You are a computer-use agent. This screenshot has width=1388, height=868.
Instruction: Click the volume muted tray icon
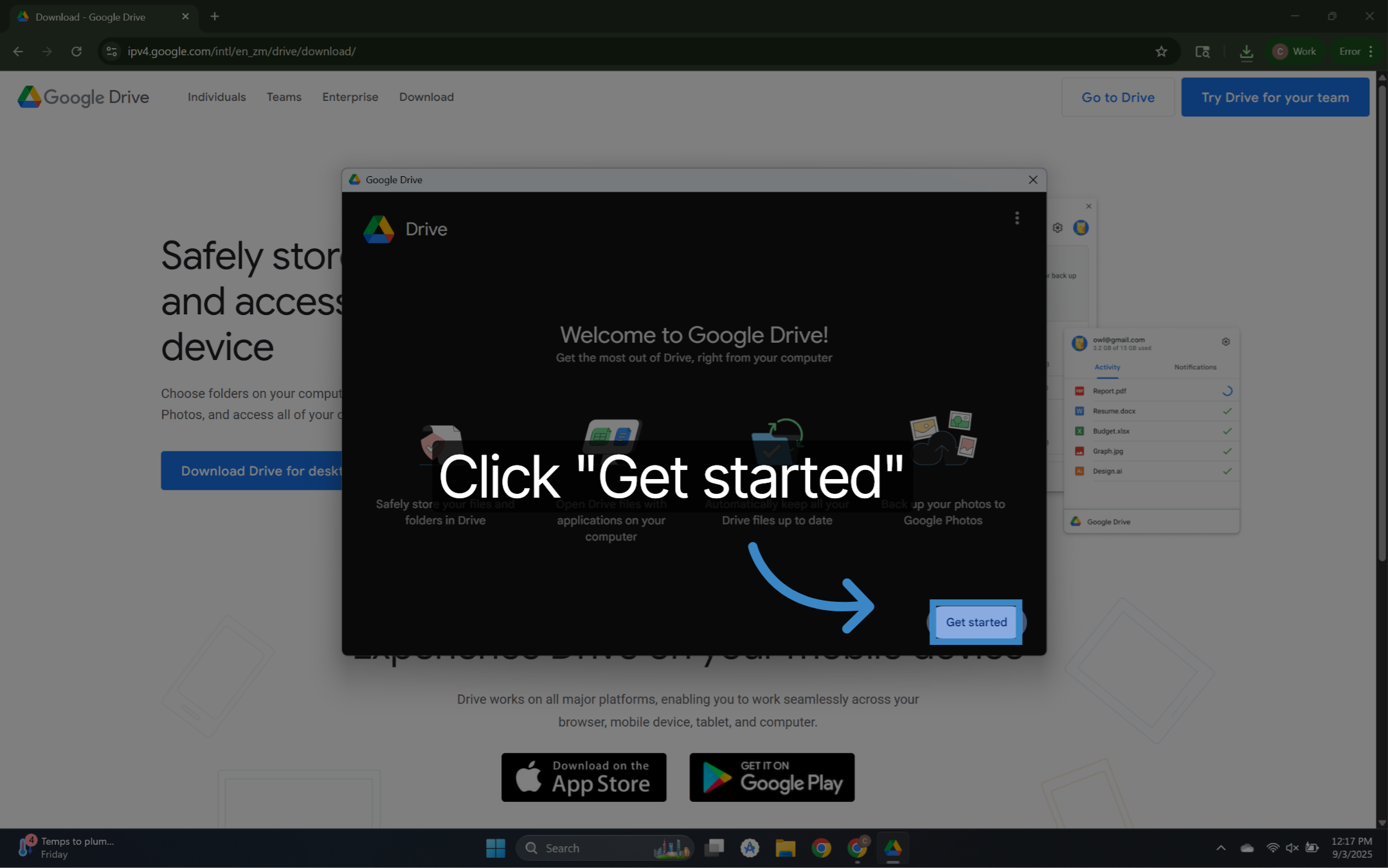[1292, 848]
